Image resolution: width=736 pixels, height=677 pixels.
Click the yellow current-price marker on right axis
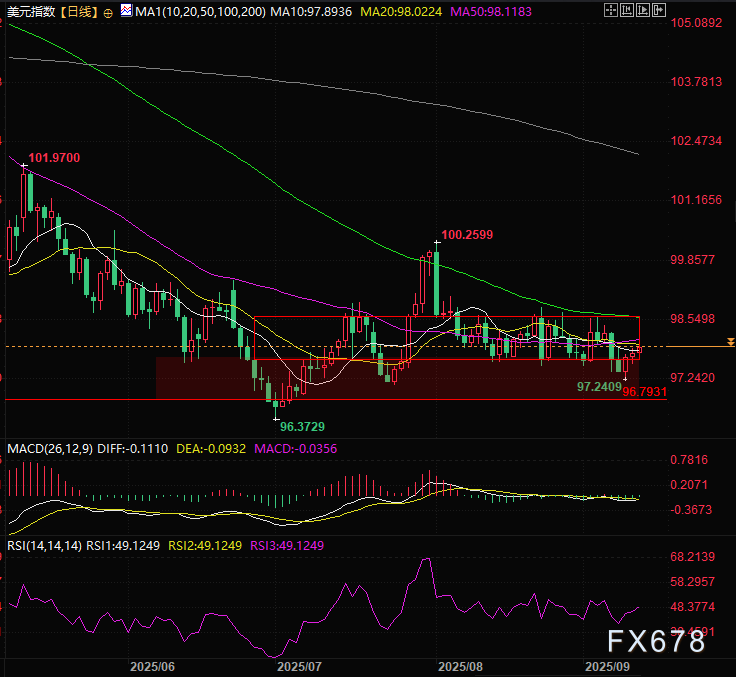pyautogui.click(x=730, y=343)
